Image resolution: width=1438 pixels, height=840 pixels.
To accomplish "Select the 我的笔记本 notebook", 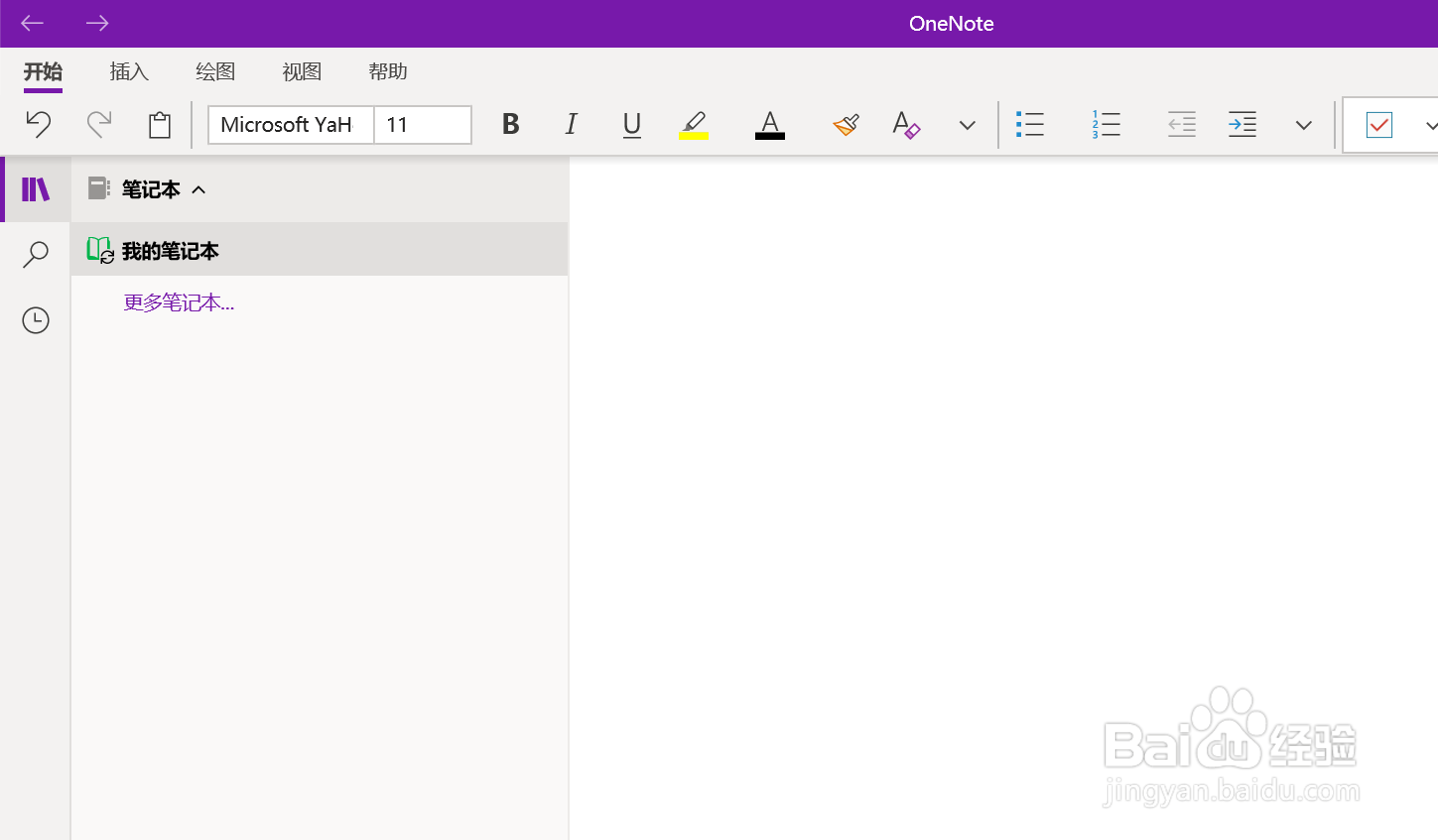I will (320, 250).
